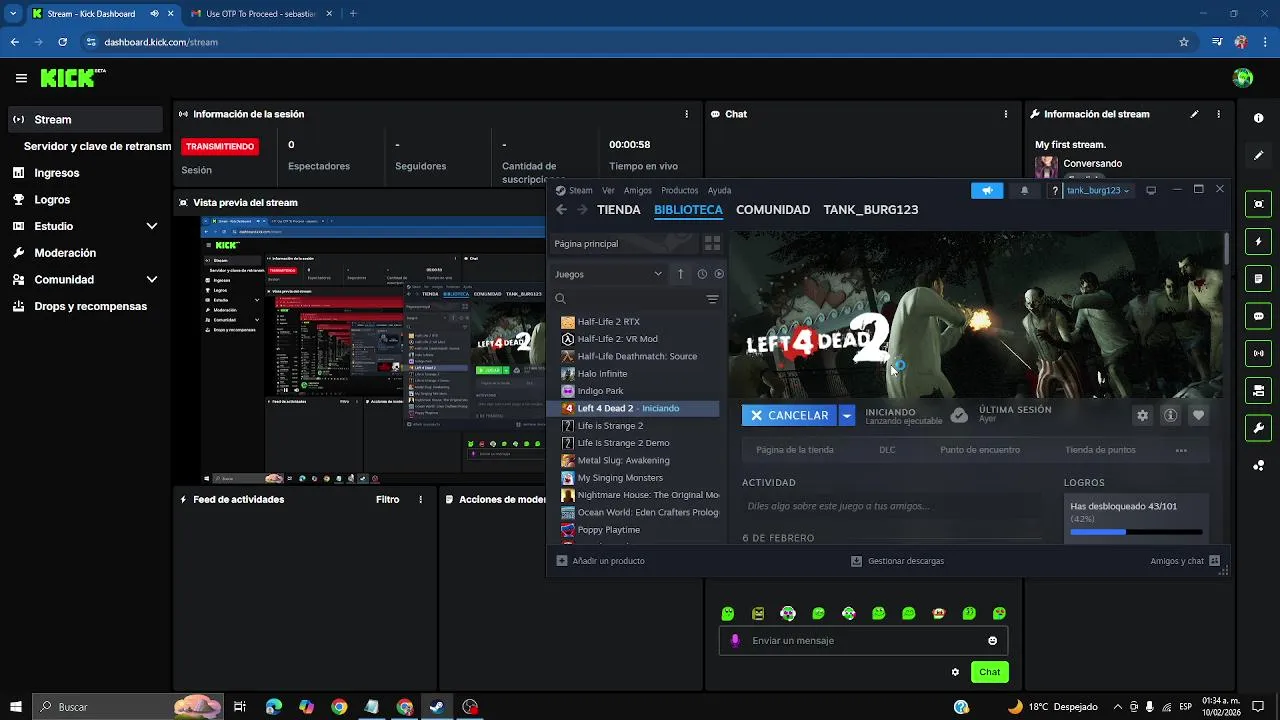Open the Left 4 Dead 2 gear settings

pyautogui.click(x=1142, y=415)
